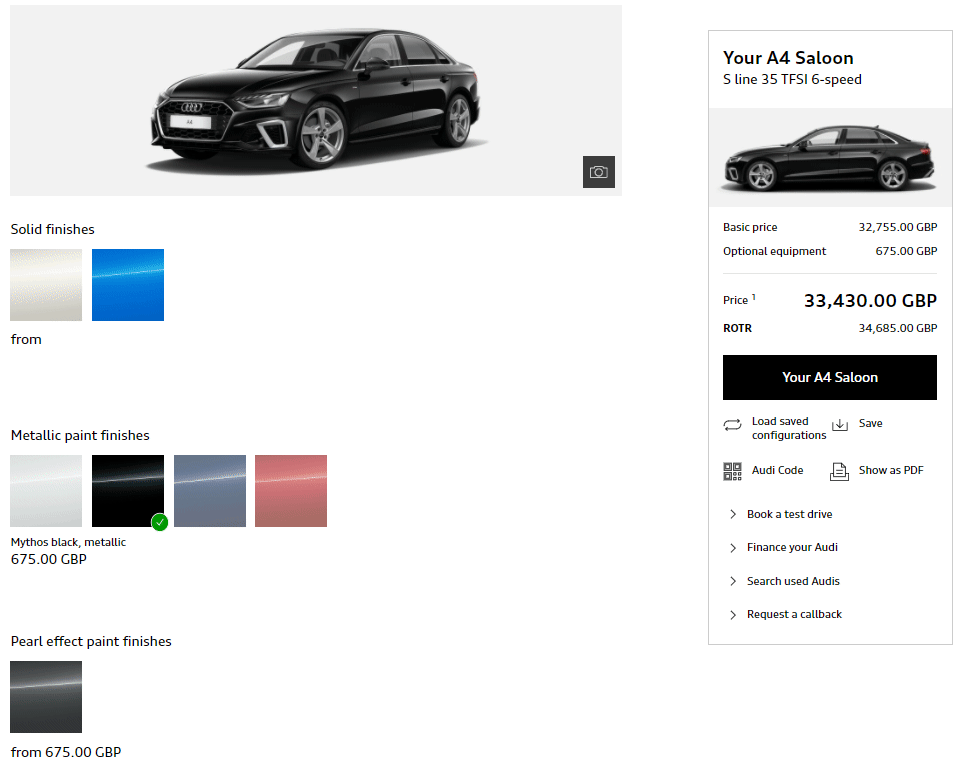Image resolution: width=967 pixels, height=776 pixels.
Task: Click the camera icon on car image
Action: [598, 172]
